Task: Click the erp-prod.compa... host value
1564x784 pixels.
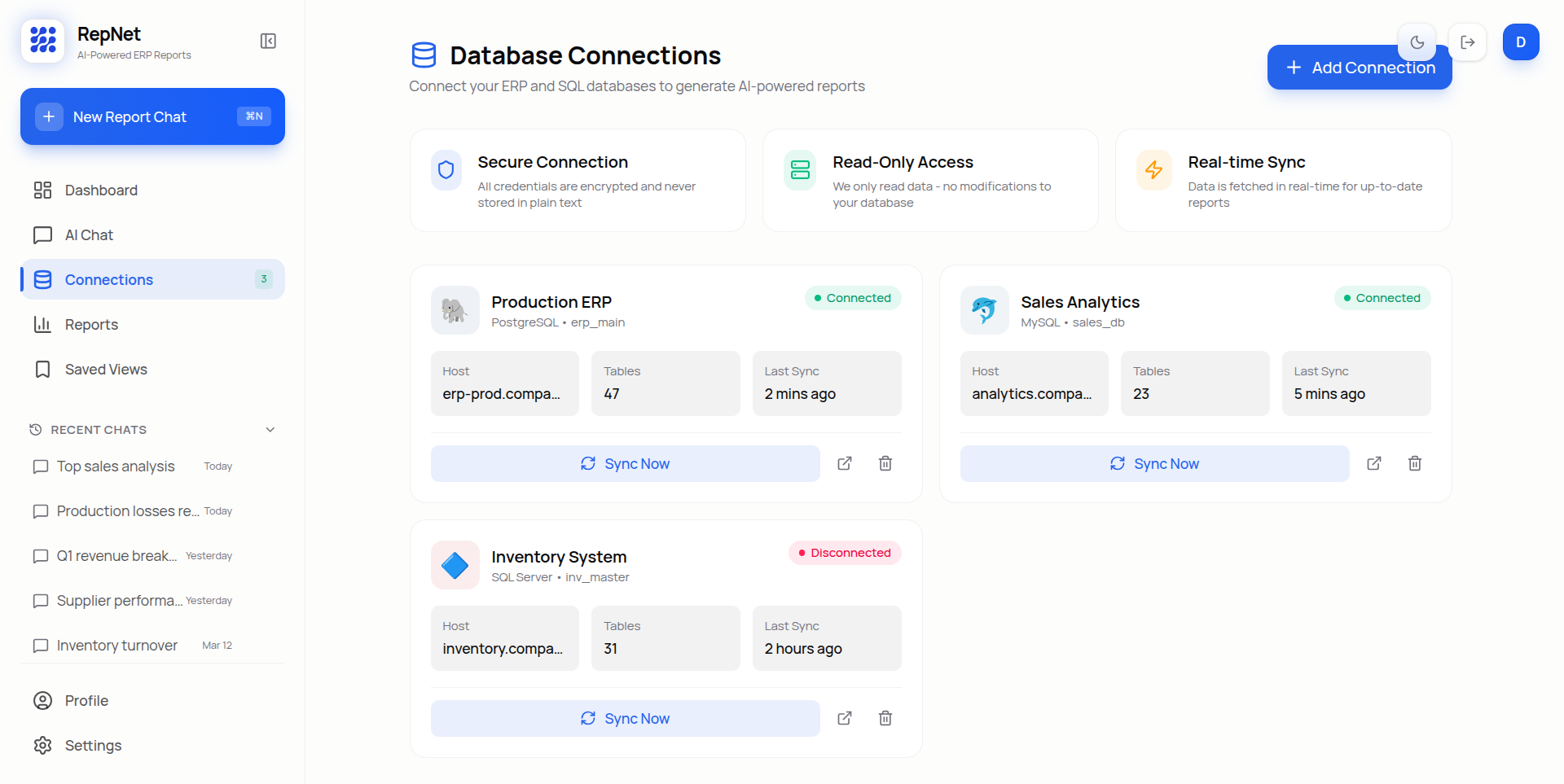Action: pos(501,394)
